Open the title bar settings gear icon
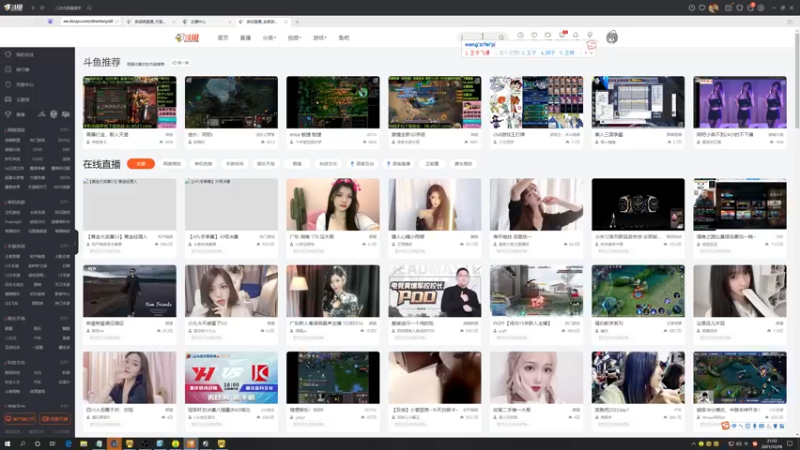Viewport: 800px width, 450px height. click(x=761, y=8)
